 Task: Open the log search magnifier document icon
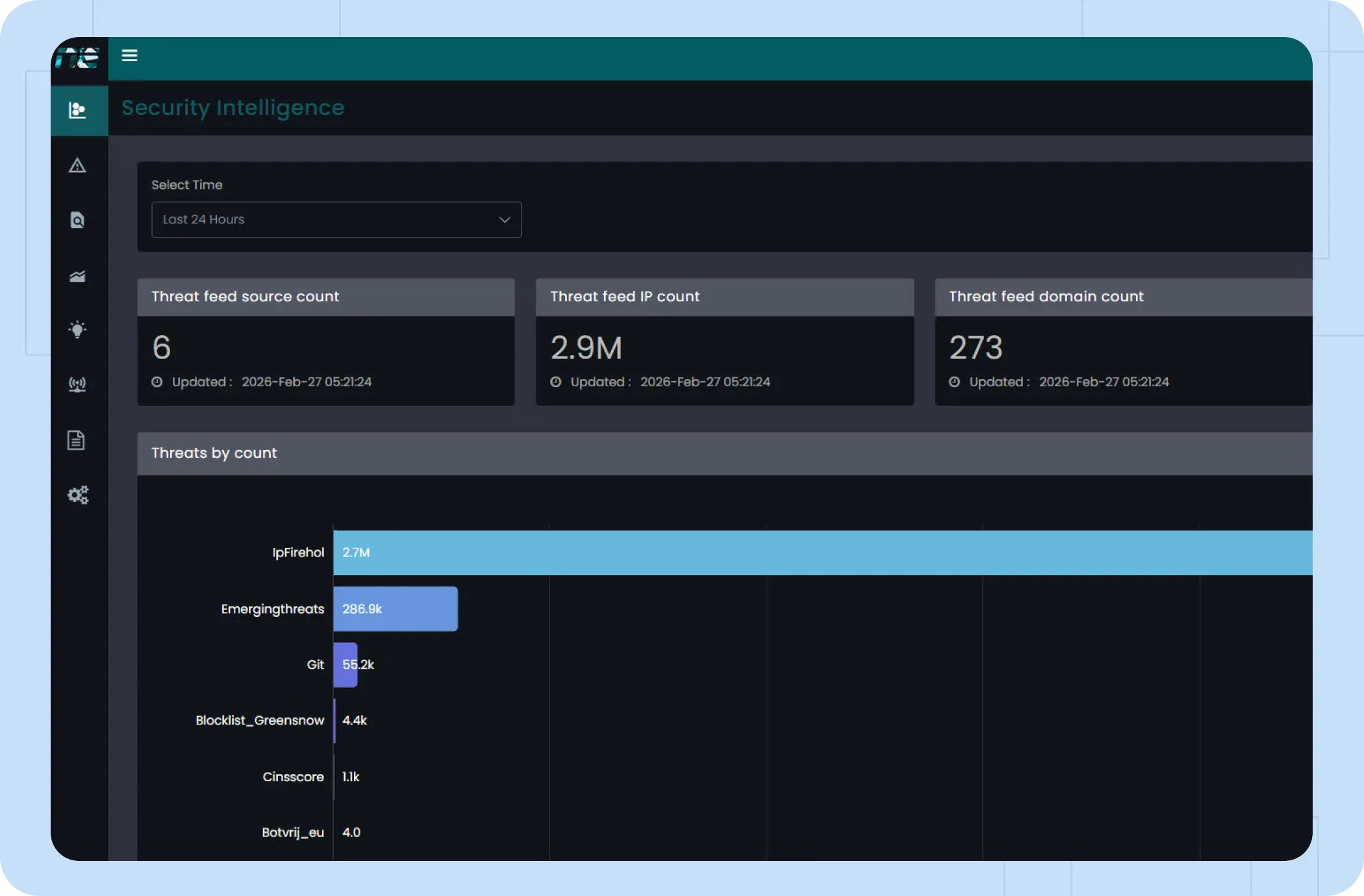pos(78,220)
